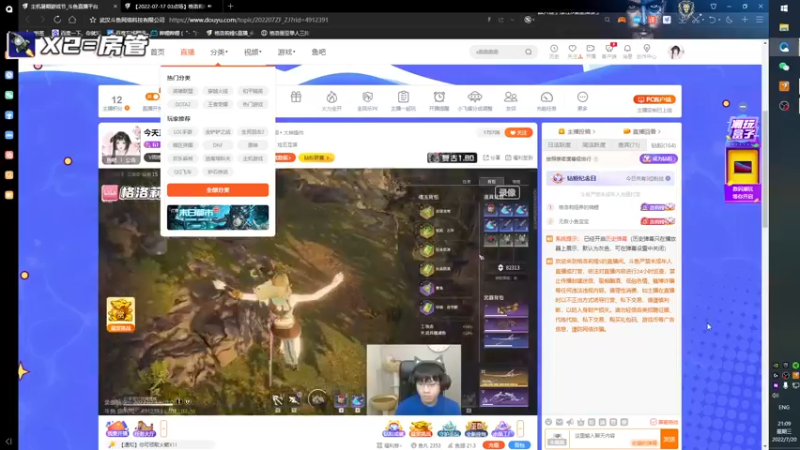Click the megaphone icon in chat toolbar
The image size is (800, 450).
pyautogui.click(x=570, y=422)
